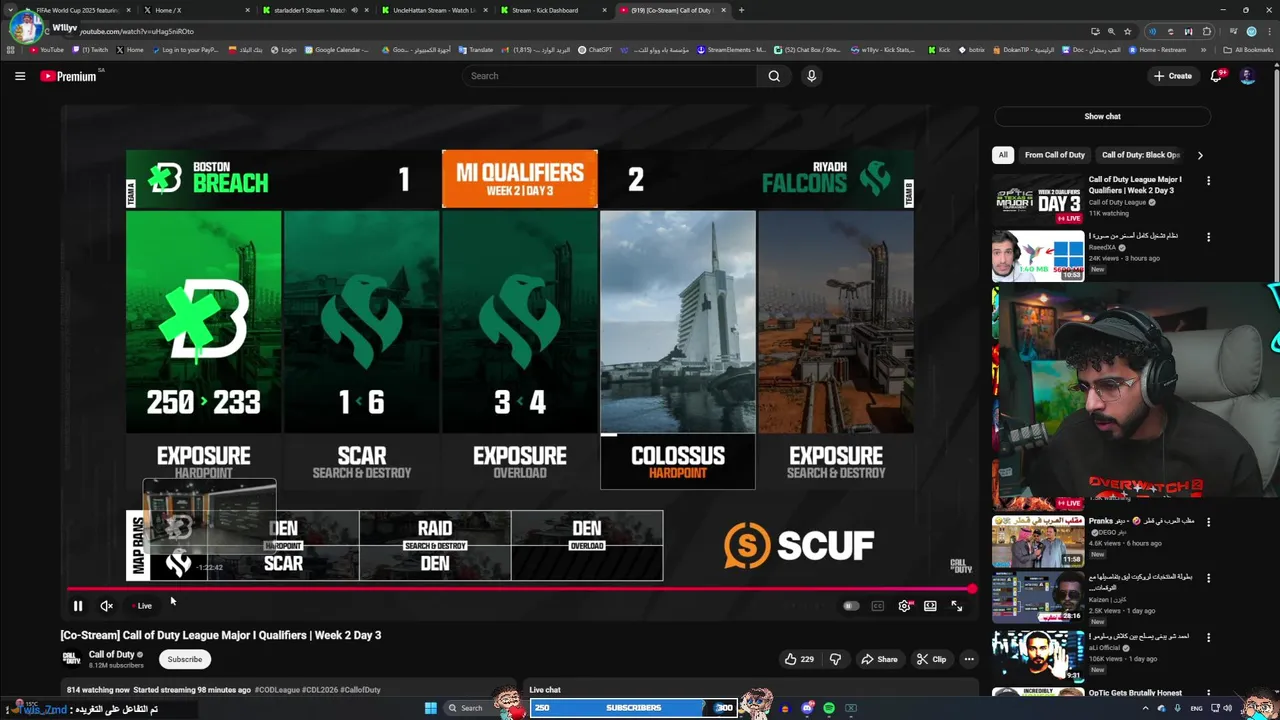This screenshot has width=1280, height=720.
Task: Click the red video progress bar
Action: (x=520, y=589)
